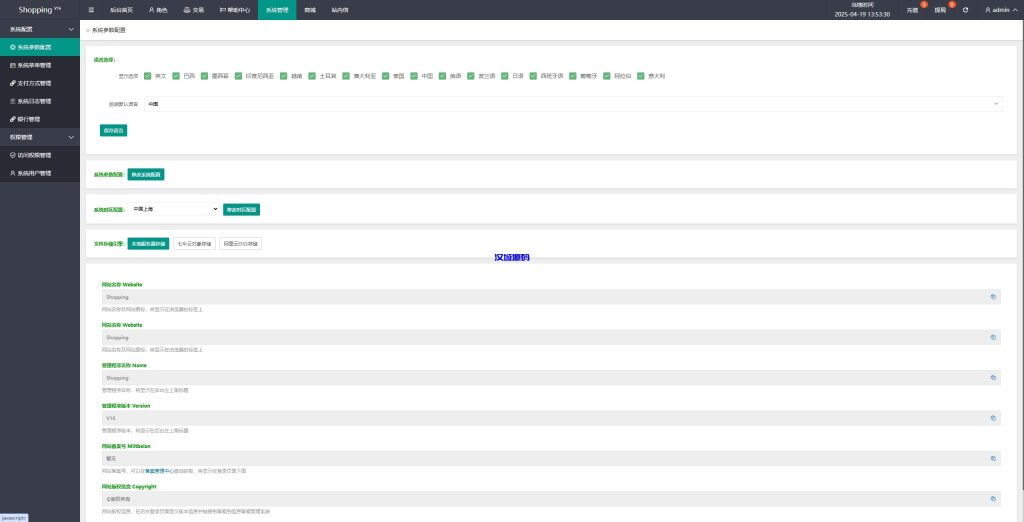Click copy icon beside Copyright field
The image size is (1024, 522).
(993, 497)
